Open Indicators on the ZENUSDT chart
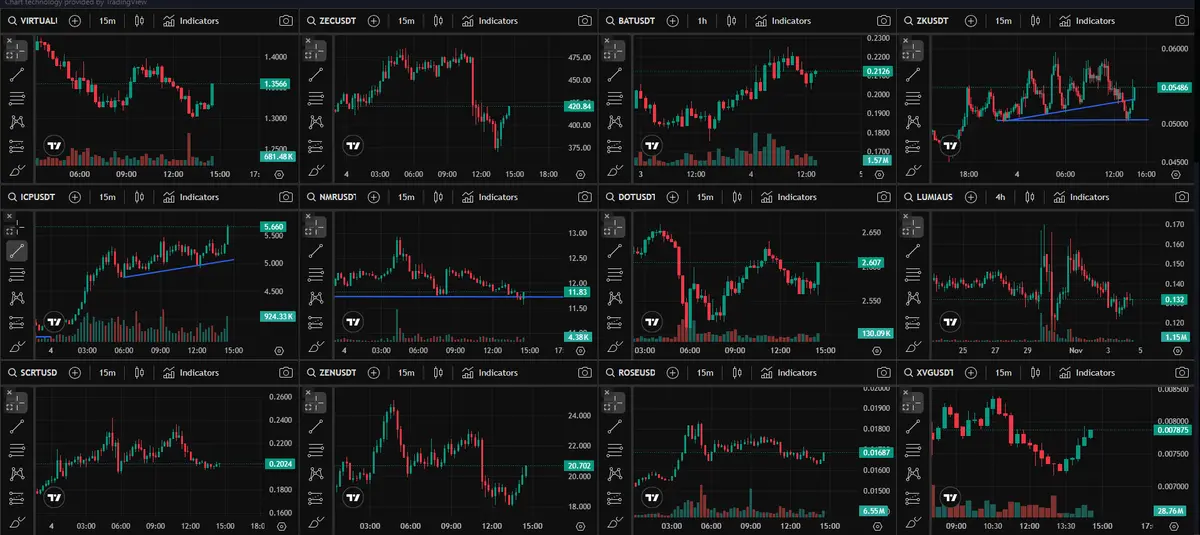This screenshot has width=1200, height=535. (x=489, y=373)
